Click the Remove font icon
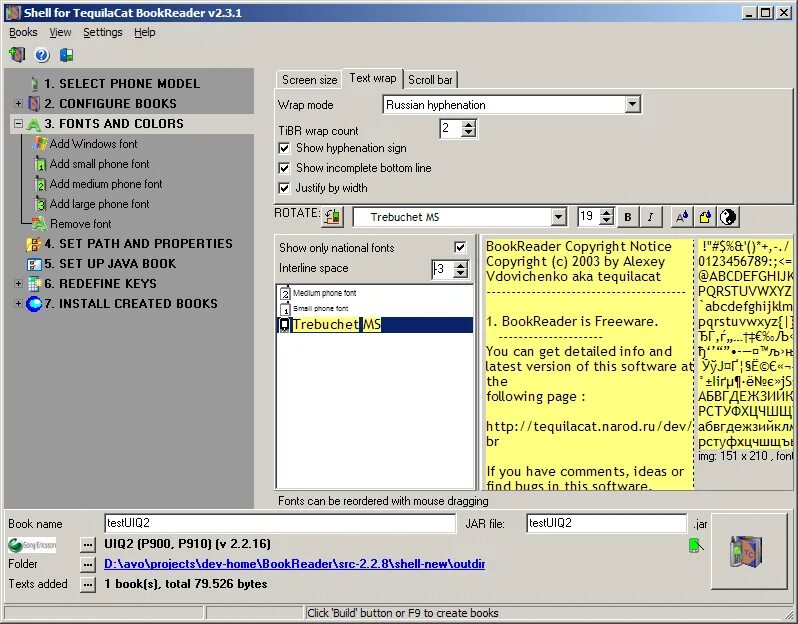 [x=39, y=223]
